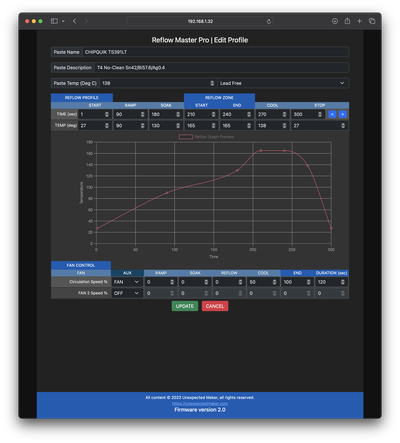
Task: Click the Circulation Speed REFLOW field
Action: 229,282
